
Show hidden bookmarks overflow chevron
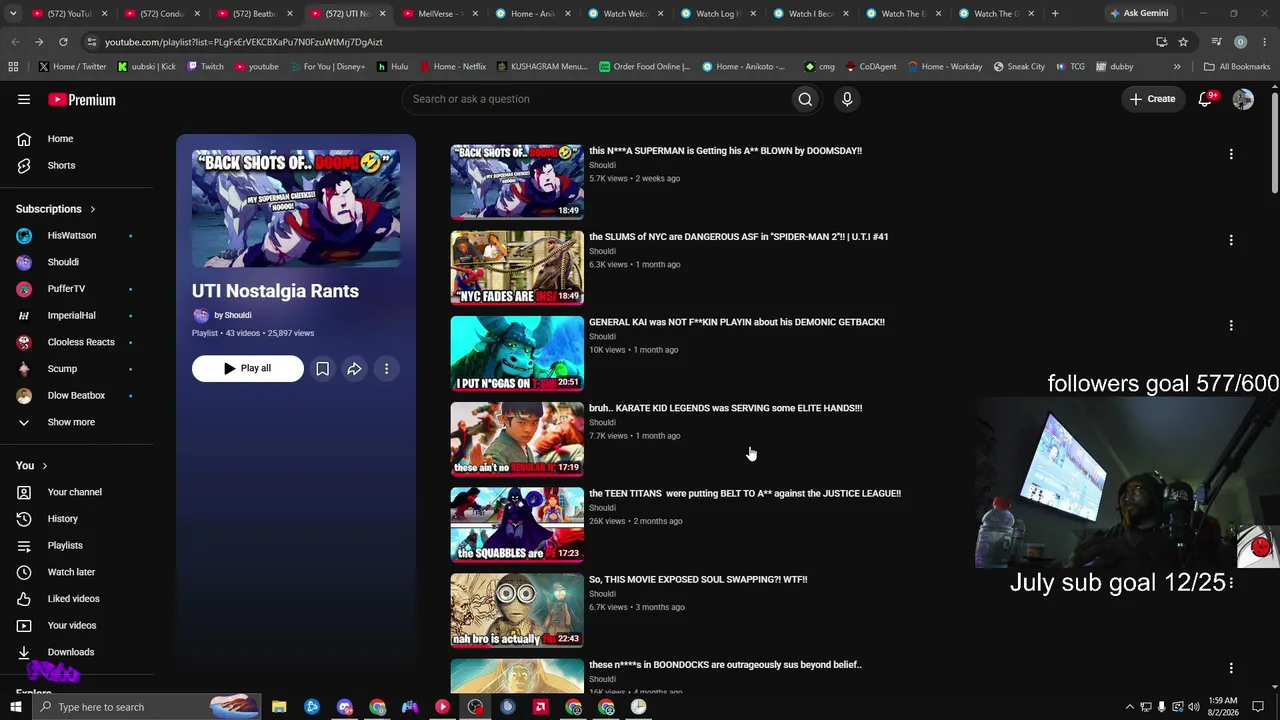click(1177, 67)
